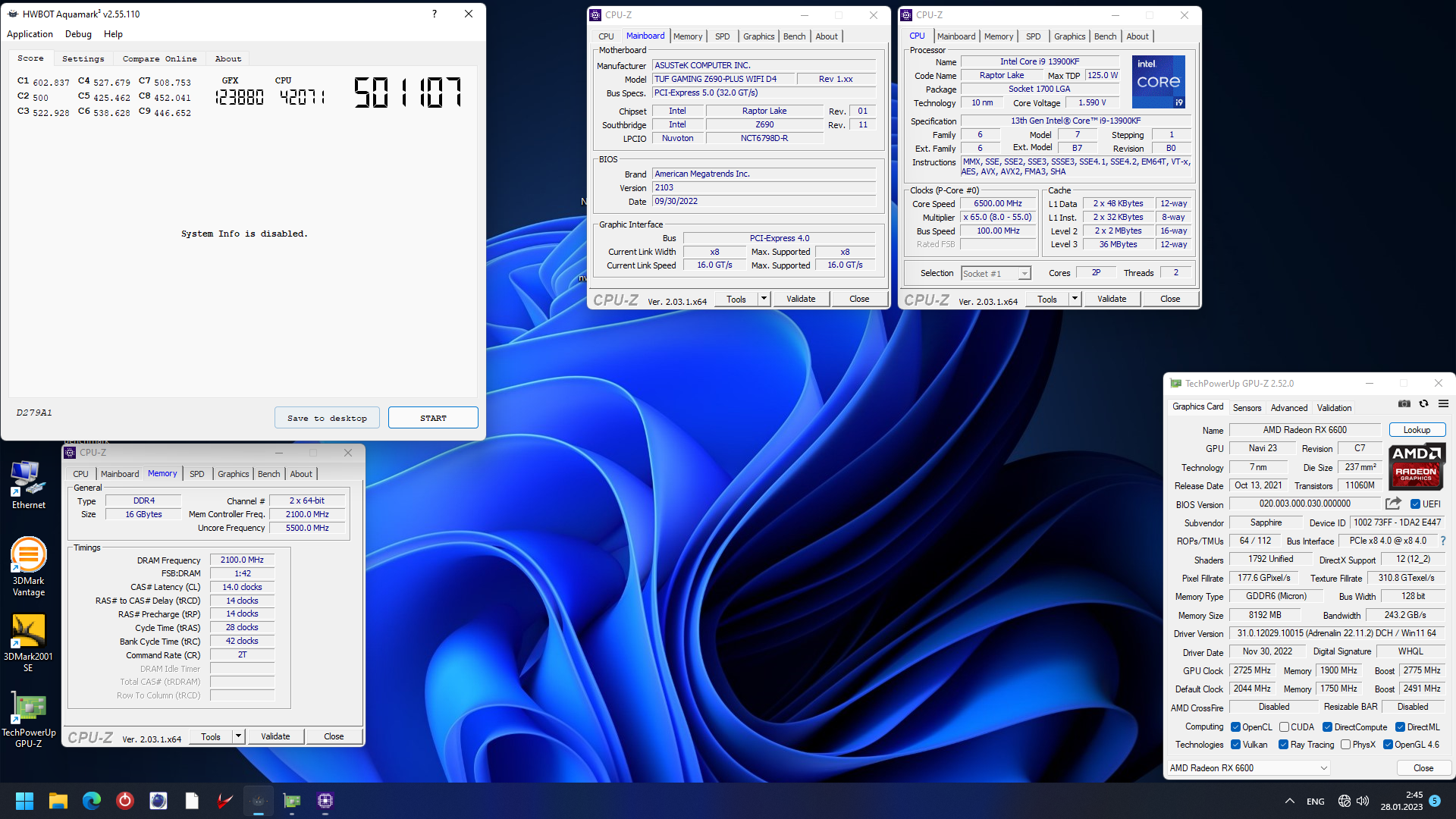Toggle the CUDA checkbox

(x=1284, y=727)
